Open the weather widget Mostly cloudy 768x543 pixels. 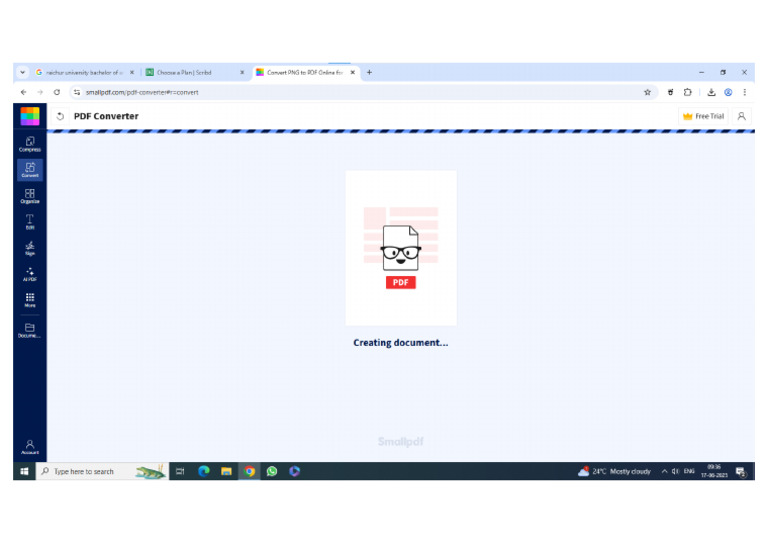pyautogui.click(x=615, y=471)
